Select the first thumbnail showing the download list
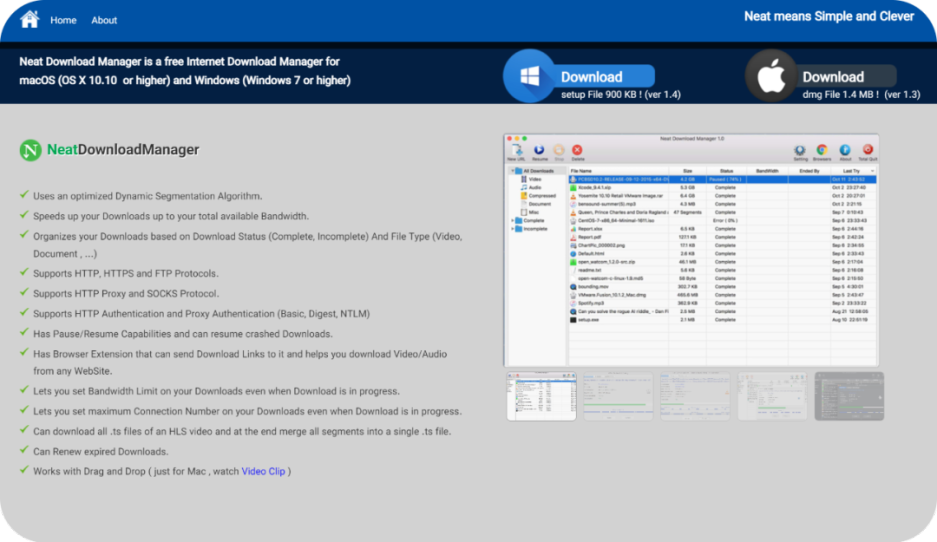Image resolution: width=937 pixels, height=542 pixels. point(541,396)
